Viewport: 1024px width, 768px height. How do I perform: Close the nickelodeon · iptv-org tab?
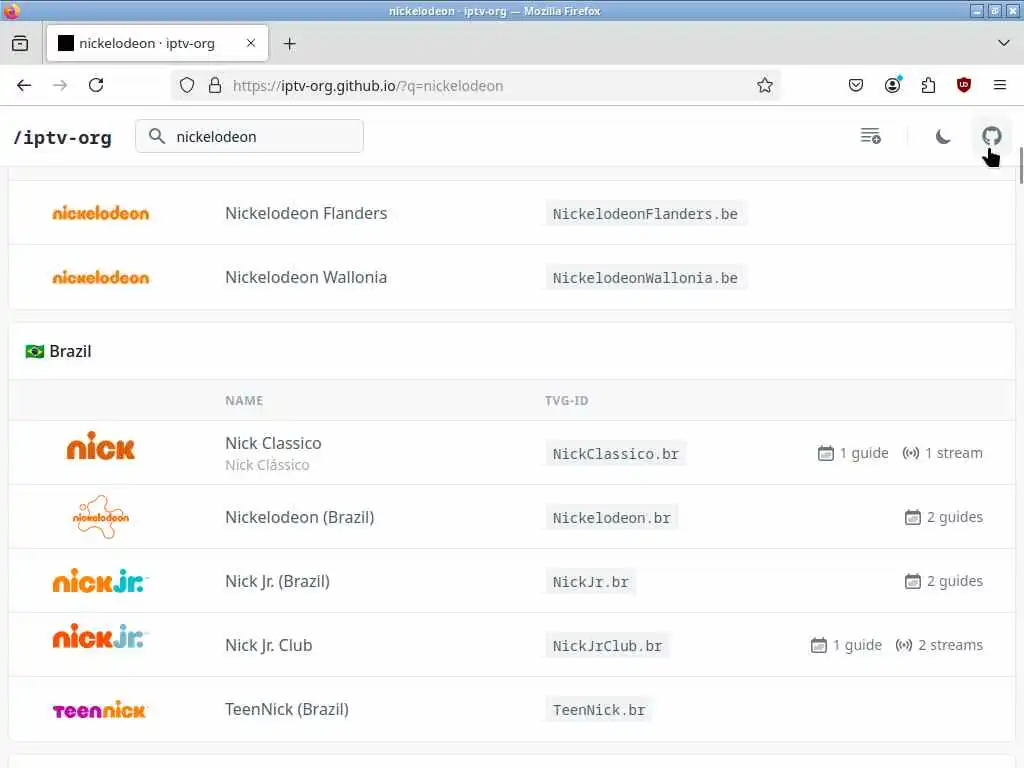pos(251,43)
